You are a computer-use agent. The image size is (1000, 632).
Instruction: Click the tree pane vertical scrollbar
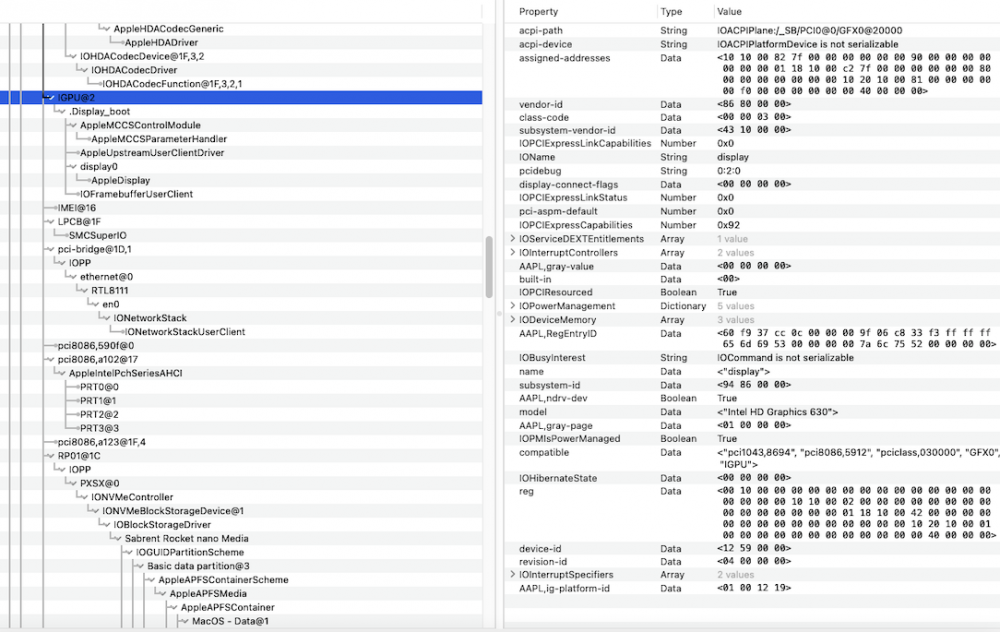coord(489,267)
